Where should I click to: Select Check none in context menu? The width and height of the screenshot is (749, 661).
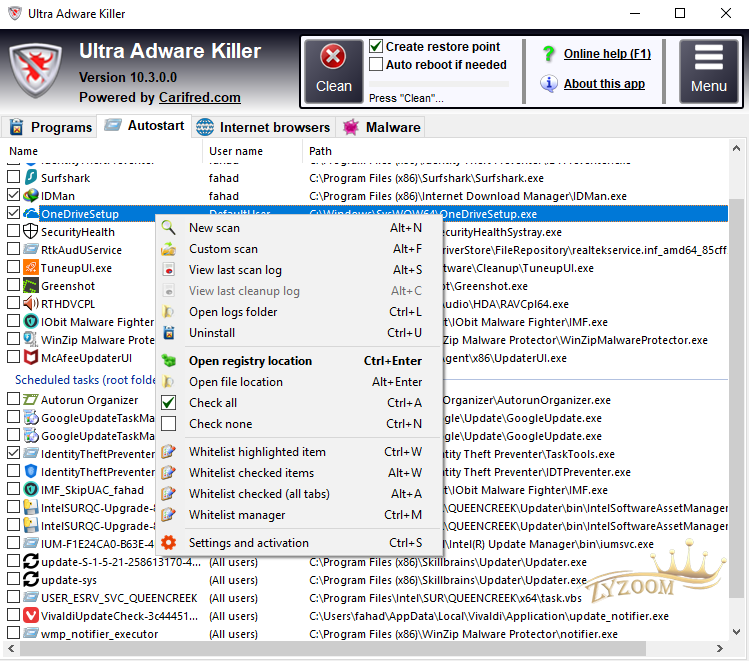(297, 424)
